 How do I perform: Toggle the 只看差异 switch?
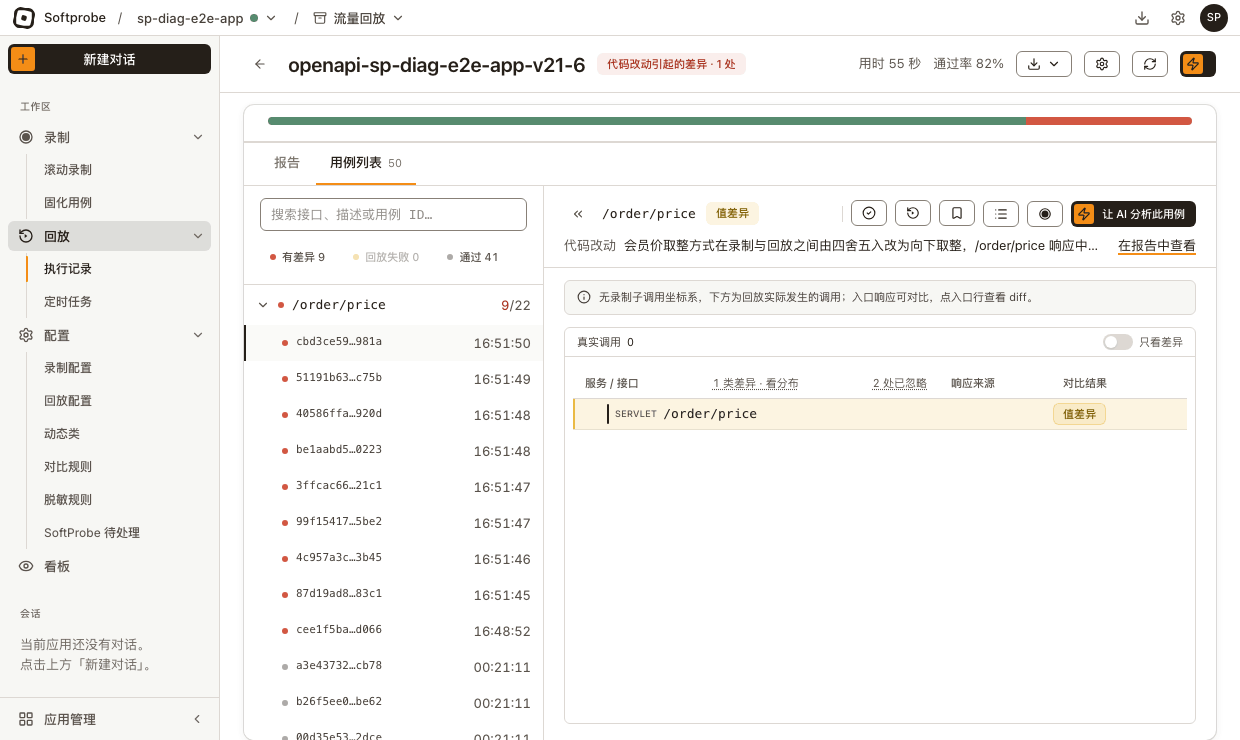pyautogui.click(x=1117, y=342)
